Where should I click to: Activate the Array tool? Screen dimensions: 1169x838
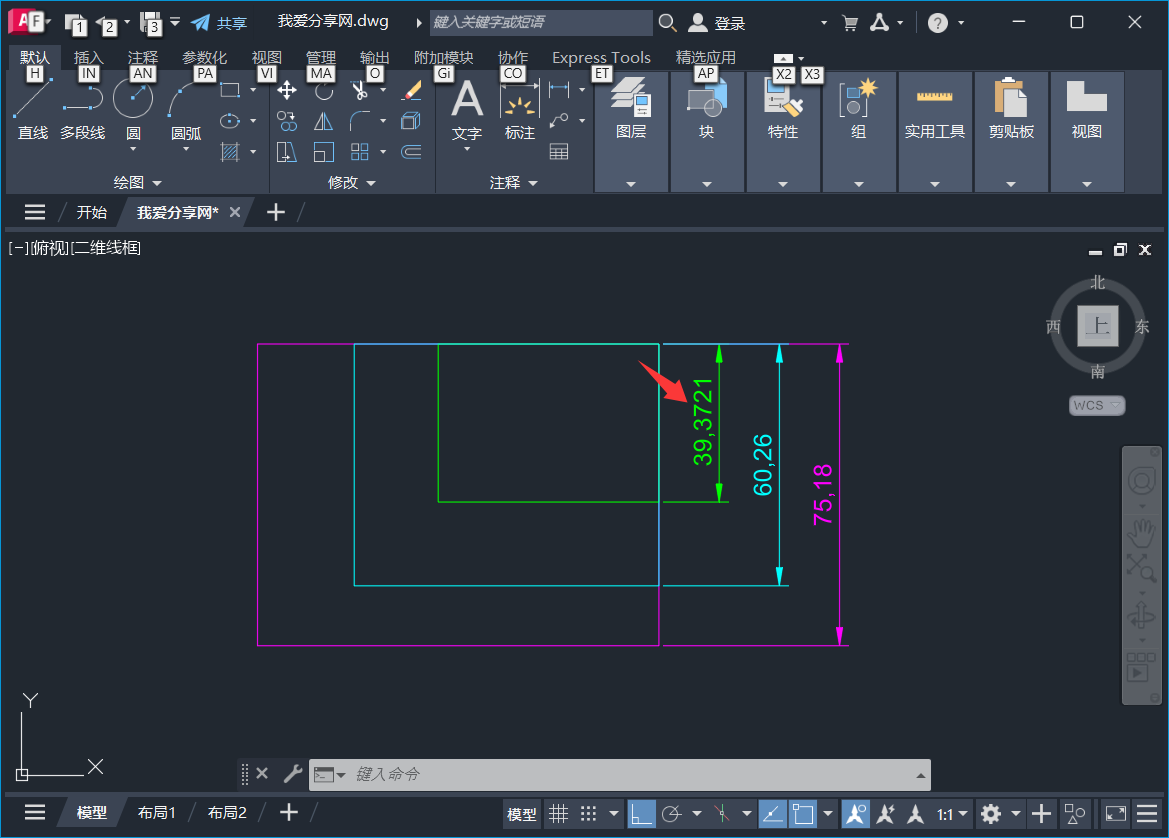(x=360, y=152)
